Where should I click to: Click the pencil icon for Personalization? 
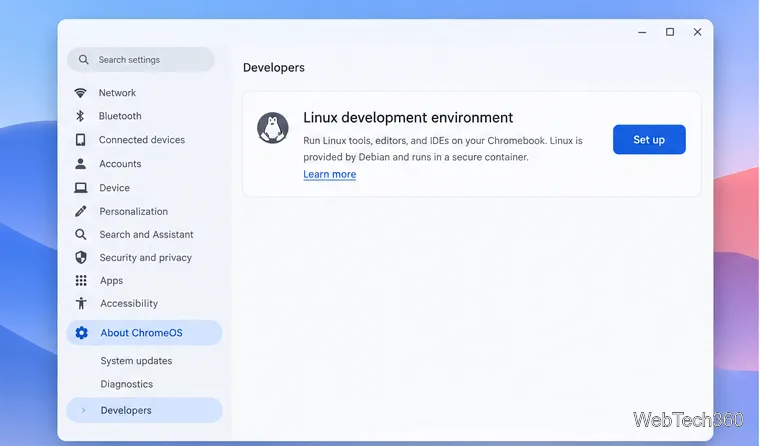click(80, 211)
